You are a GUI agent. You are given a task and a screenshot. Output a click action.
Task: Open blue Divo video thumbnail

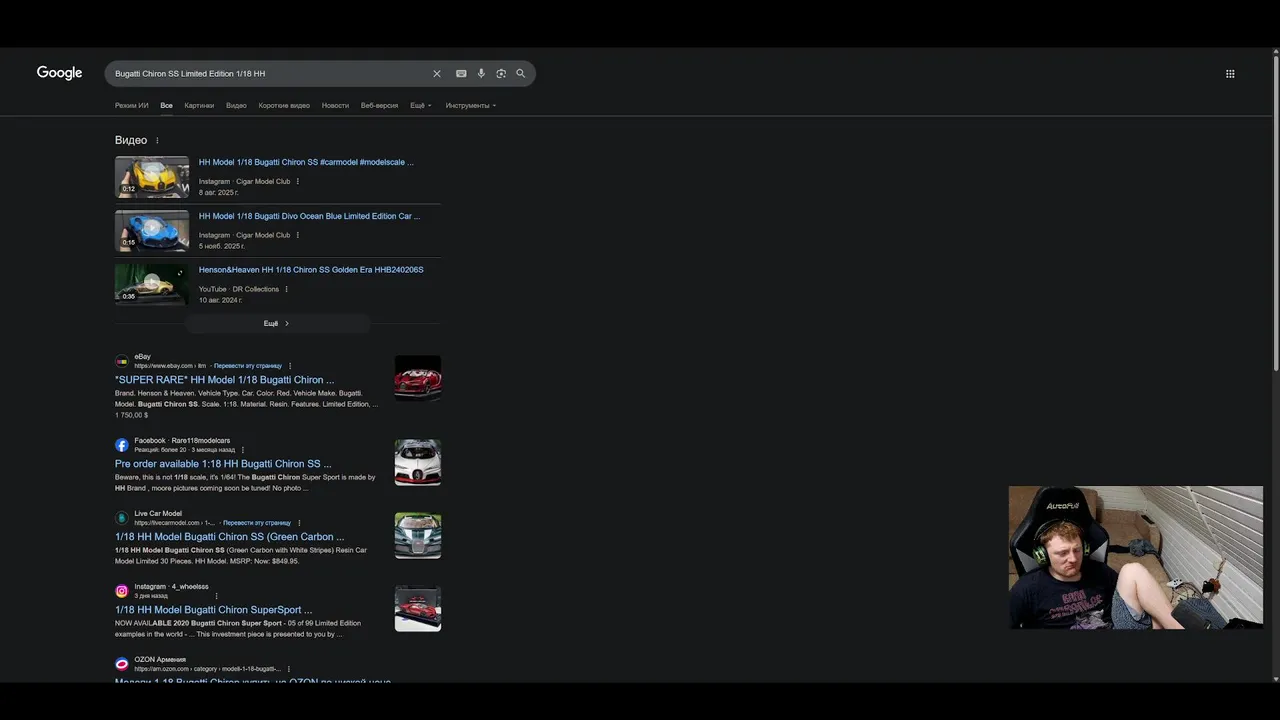pyautogui.click(x=152, y=231)
